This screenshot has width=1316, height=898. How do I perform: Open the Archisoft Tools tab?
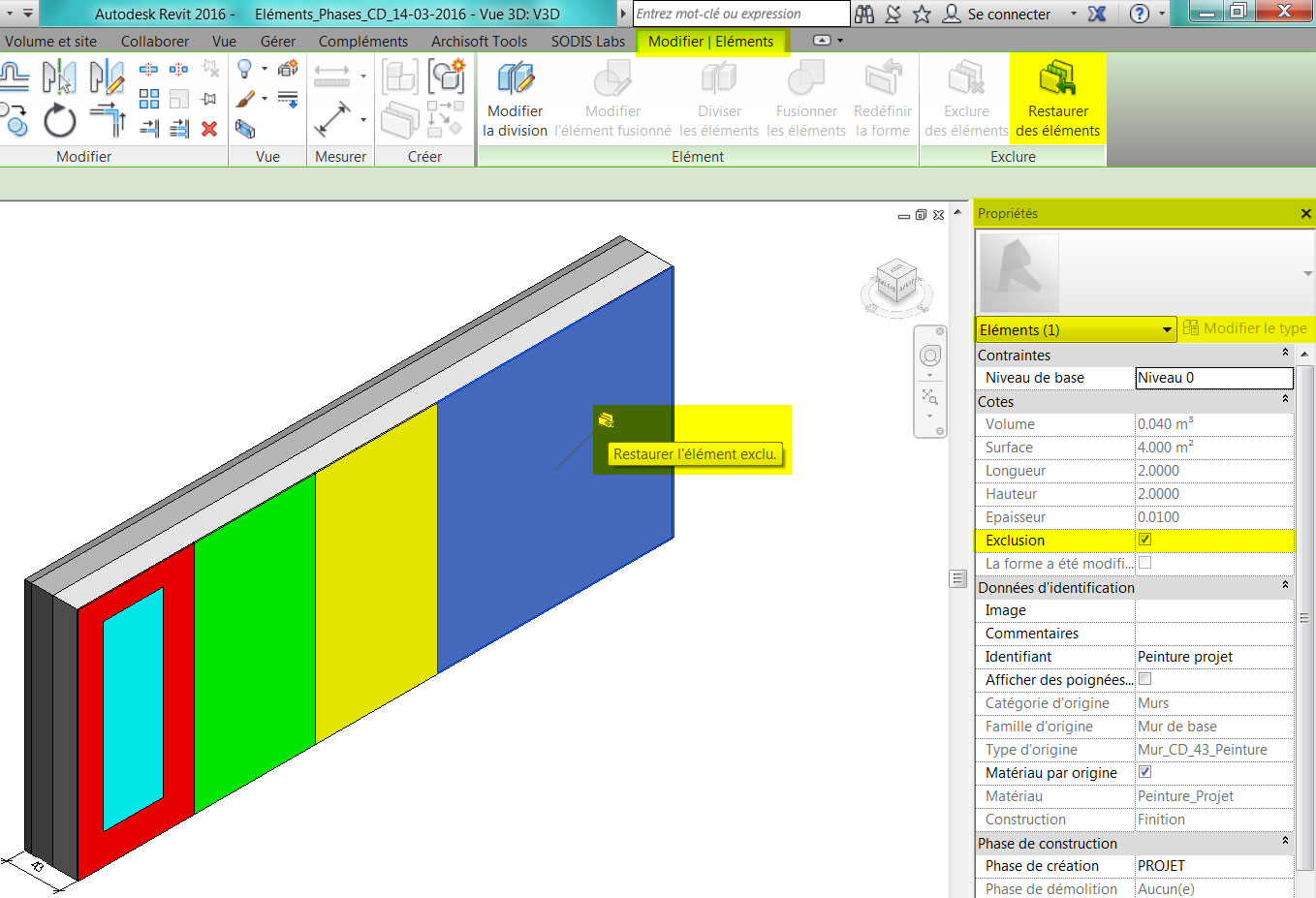[x=479, y=42]
